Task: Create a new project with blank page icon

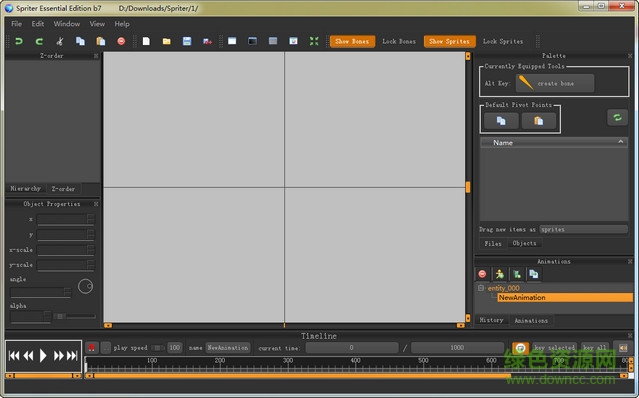Action: [146, 41]
